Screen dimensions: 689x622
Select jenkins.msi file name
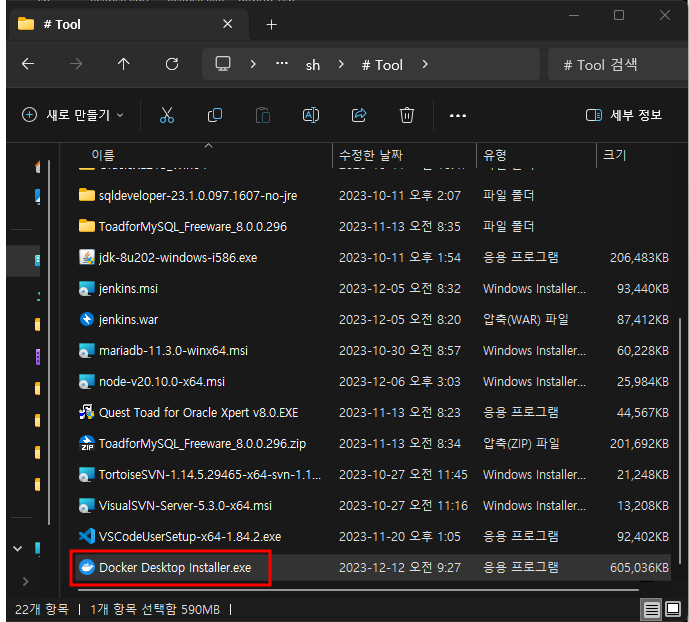point(128,289)
